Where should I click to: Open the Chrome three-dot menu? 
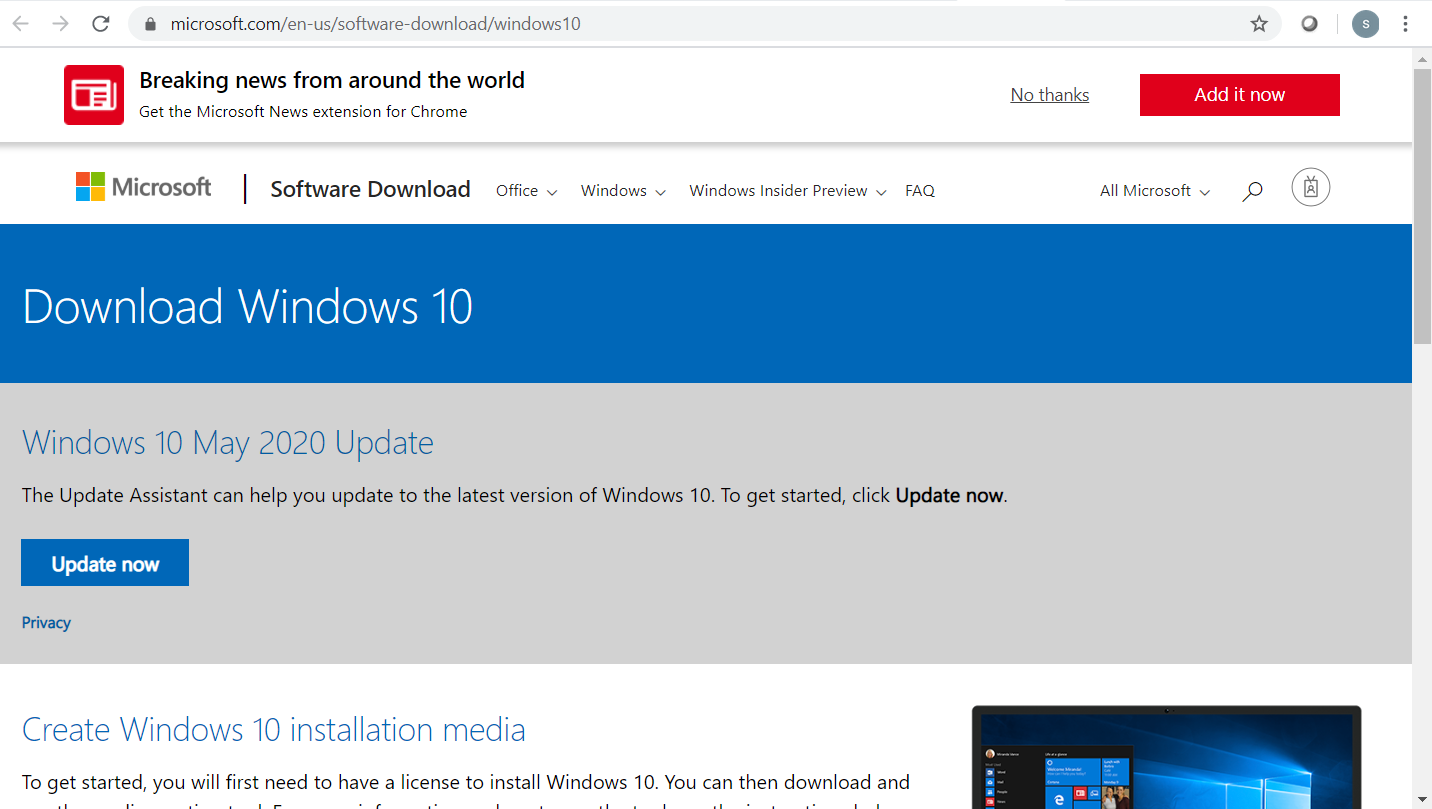pos(1405,24)
